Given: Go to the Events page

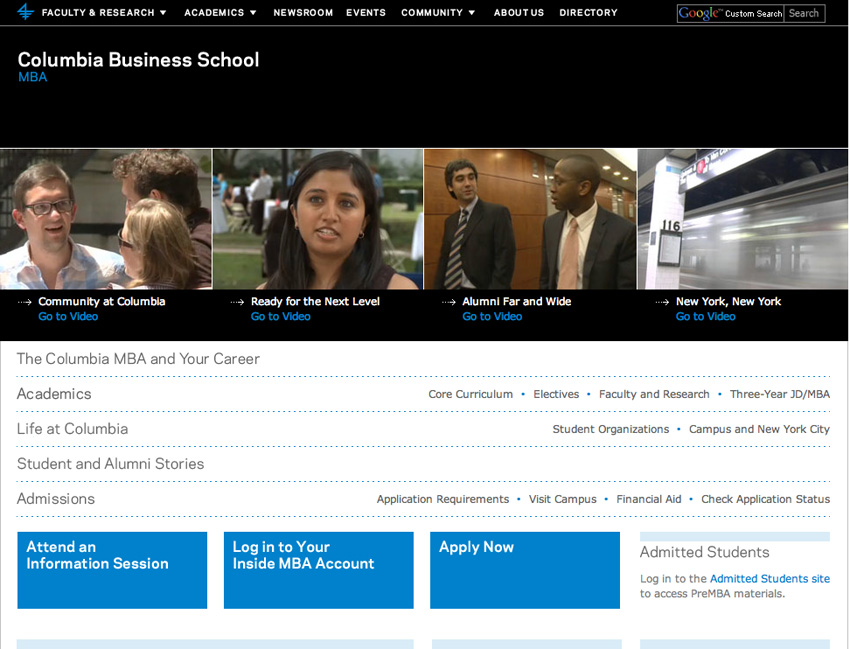Looking at the screenshot, I should (x=366, y=13).
